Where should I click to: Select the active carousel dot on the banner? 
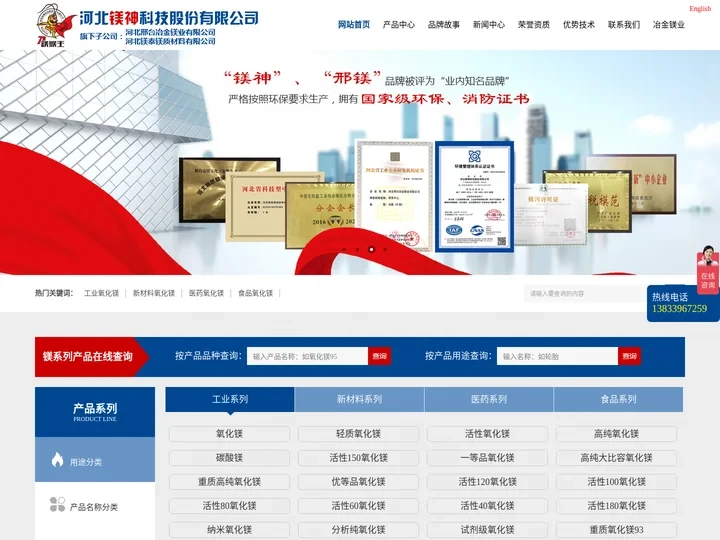(x=371, y=249)
